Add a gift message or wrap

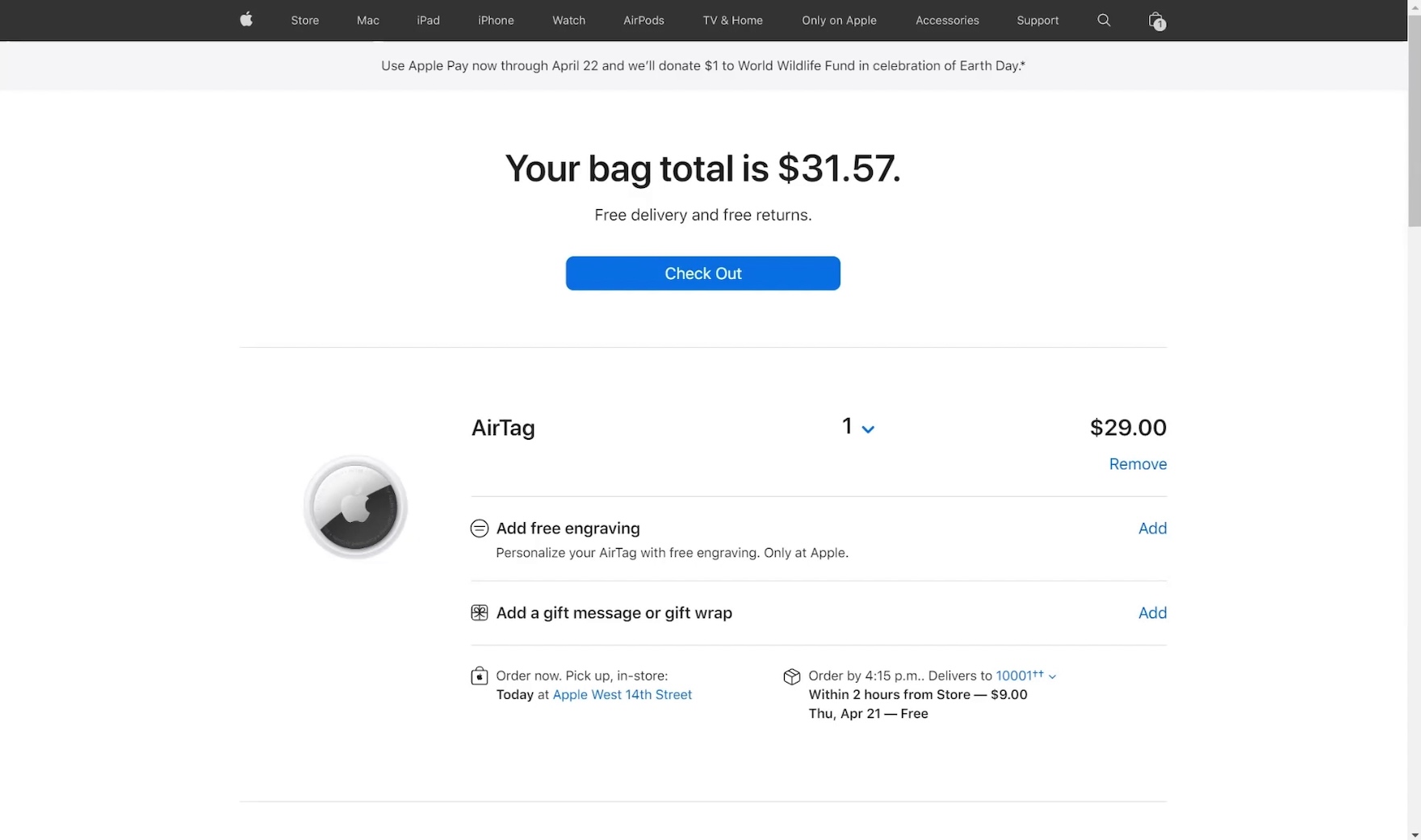tap(1152, 613)
